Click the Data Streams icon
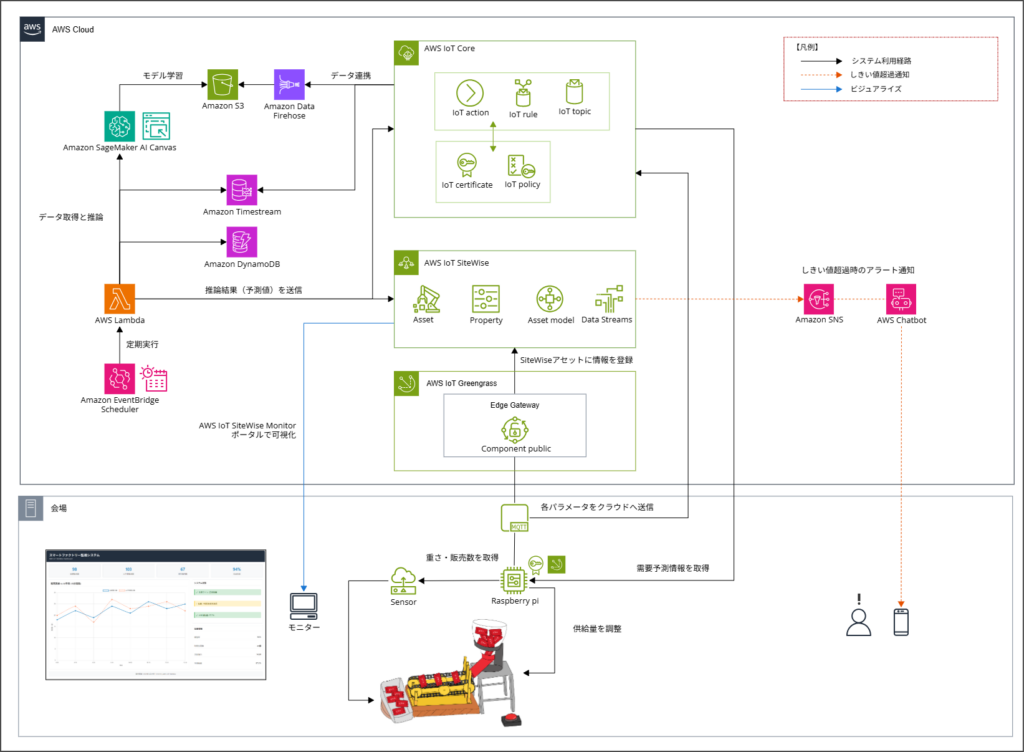Viewport: 1024px width, 752px height. click(x=608, y=299)
